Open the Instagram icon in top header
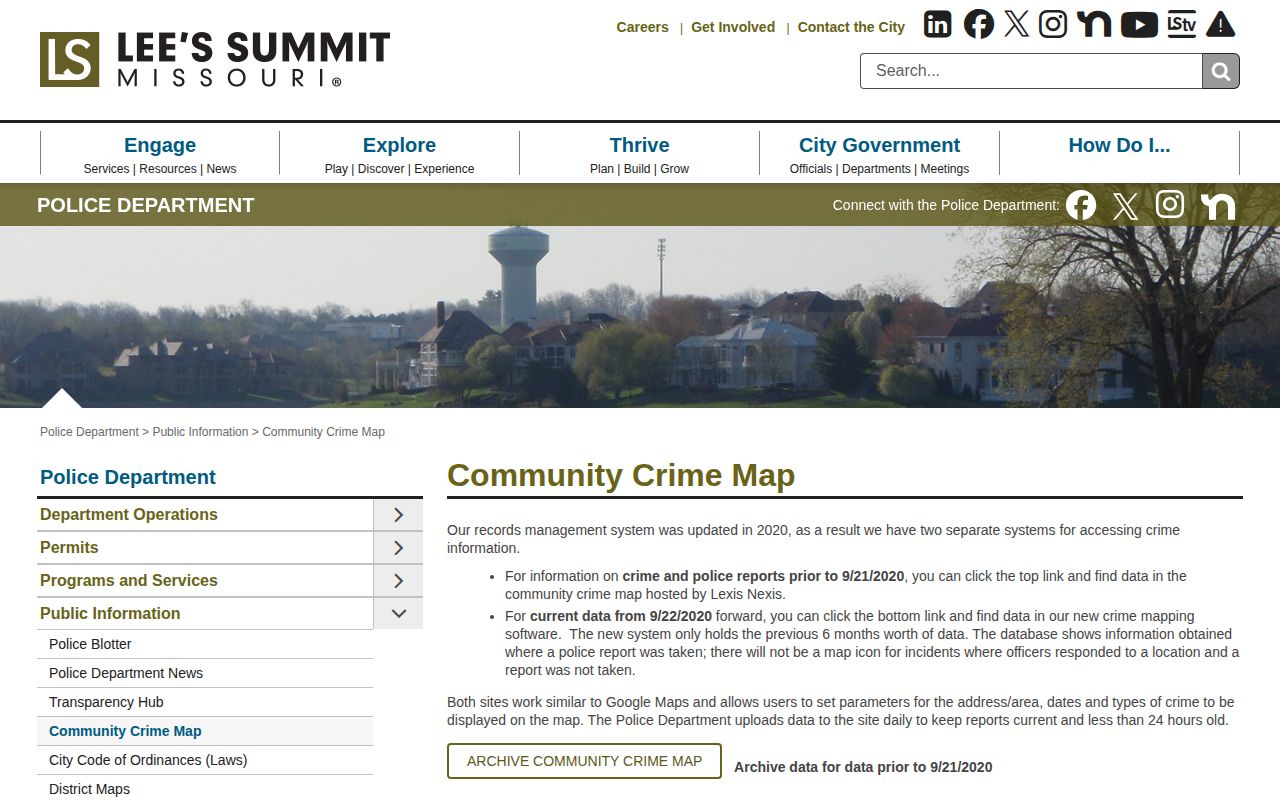This screenshot has height=800, width=1280. pyautogui.click(x=1053, y=24)
